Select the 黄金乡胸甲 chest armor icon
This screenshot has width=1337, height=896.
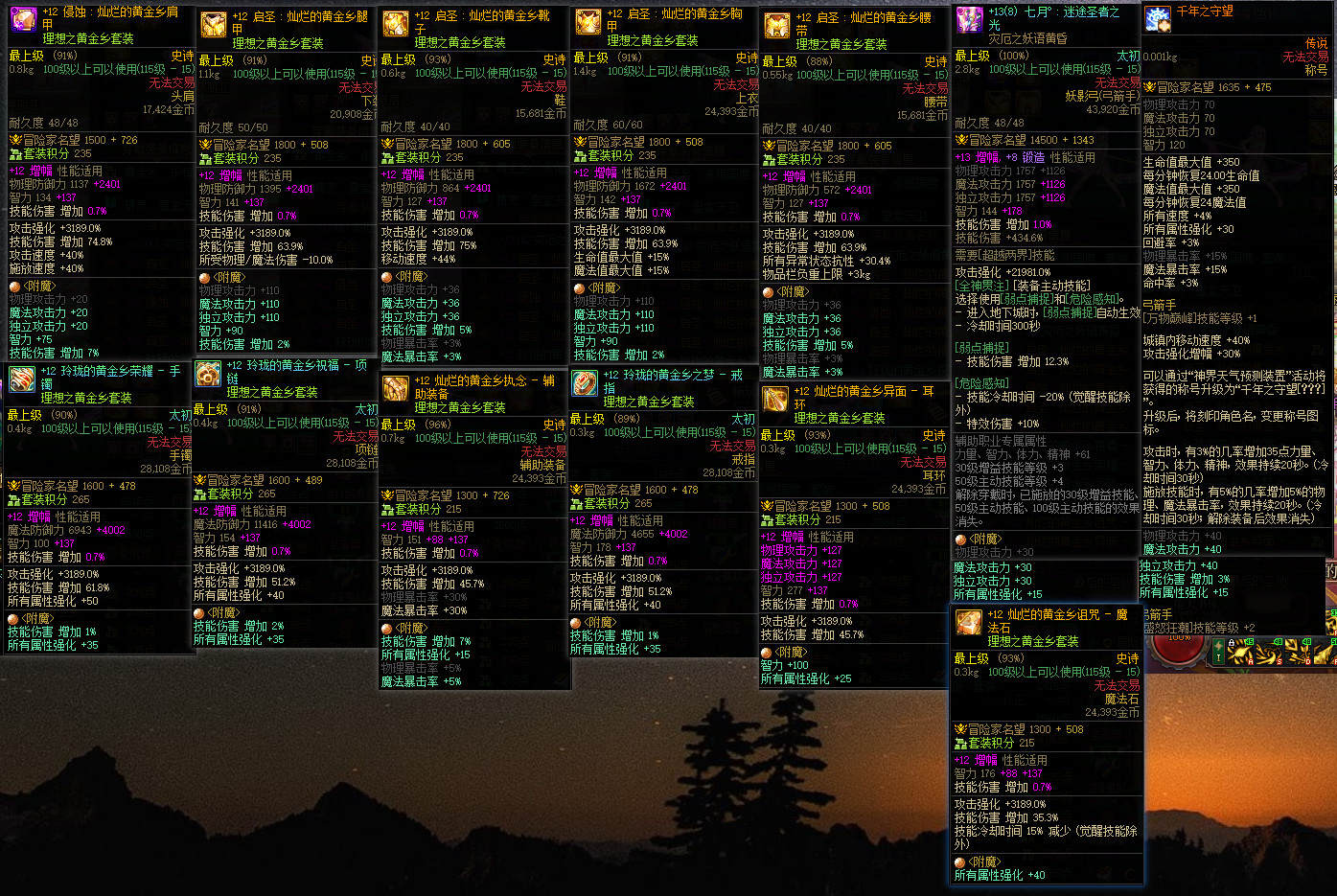588,22
